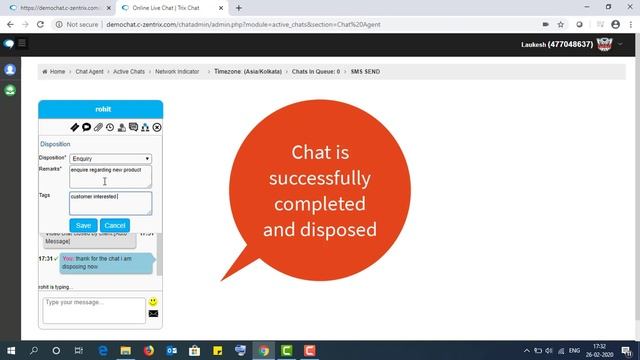Toggle the hamburger menu icon in header

(22, 43)
